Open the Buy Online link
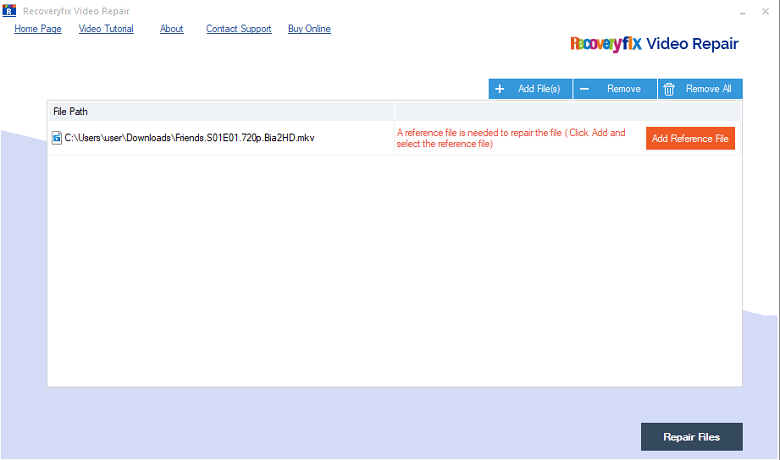The width and height of the screenshot is (780, 460). coord(309,29)
